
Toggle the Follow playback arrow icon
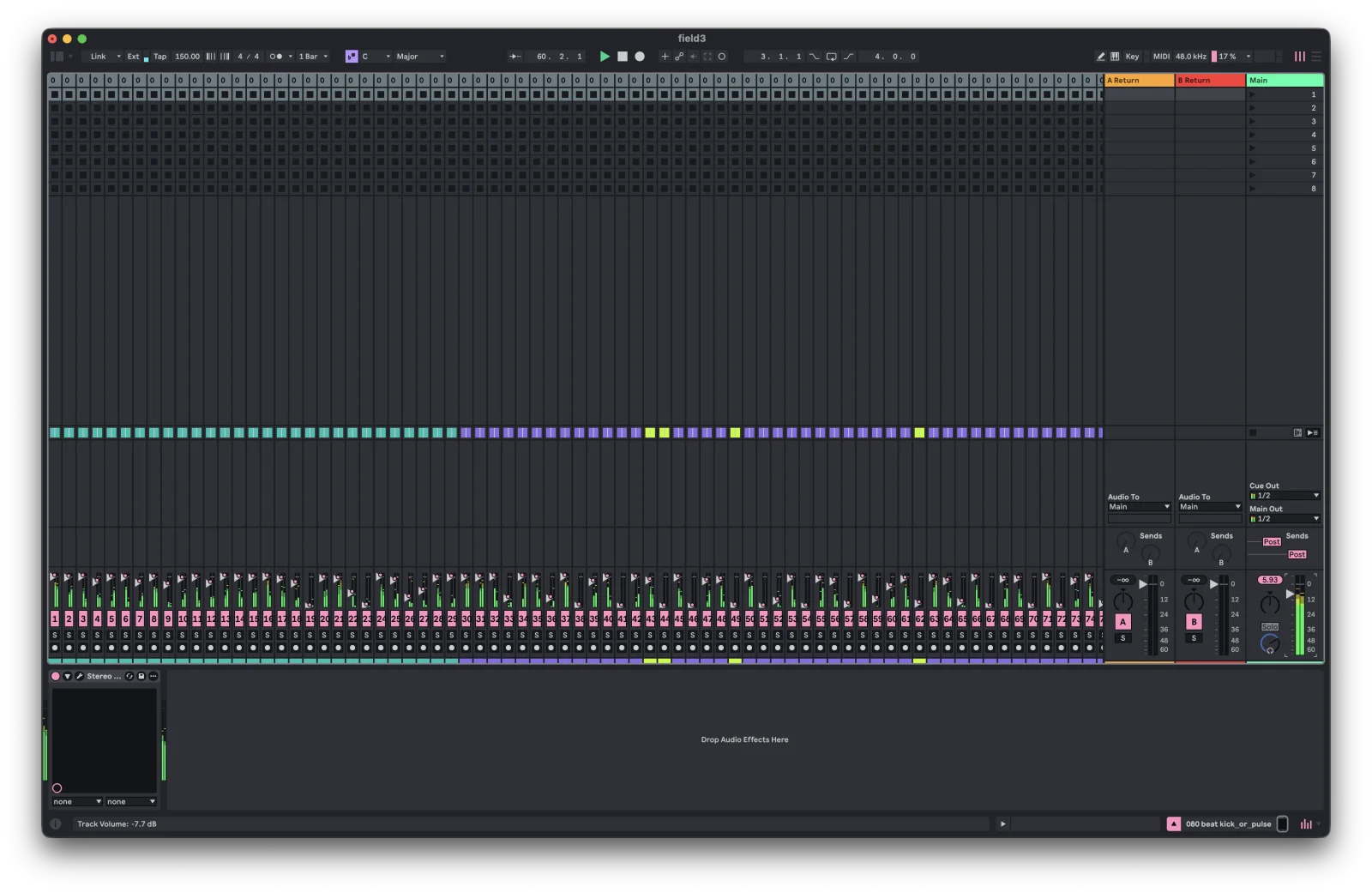point(515,57)
